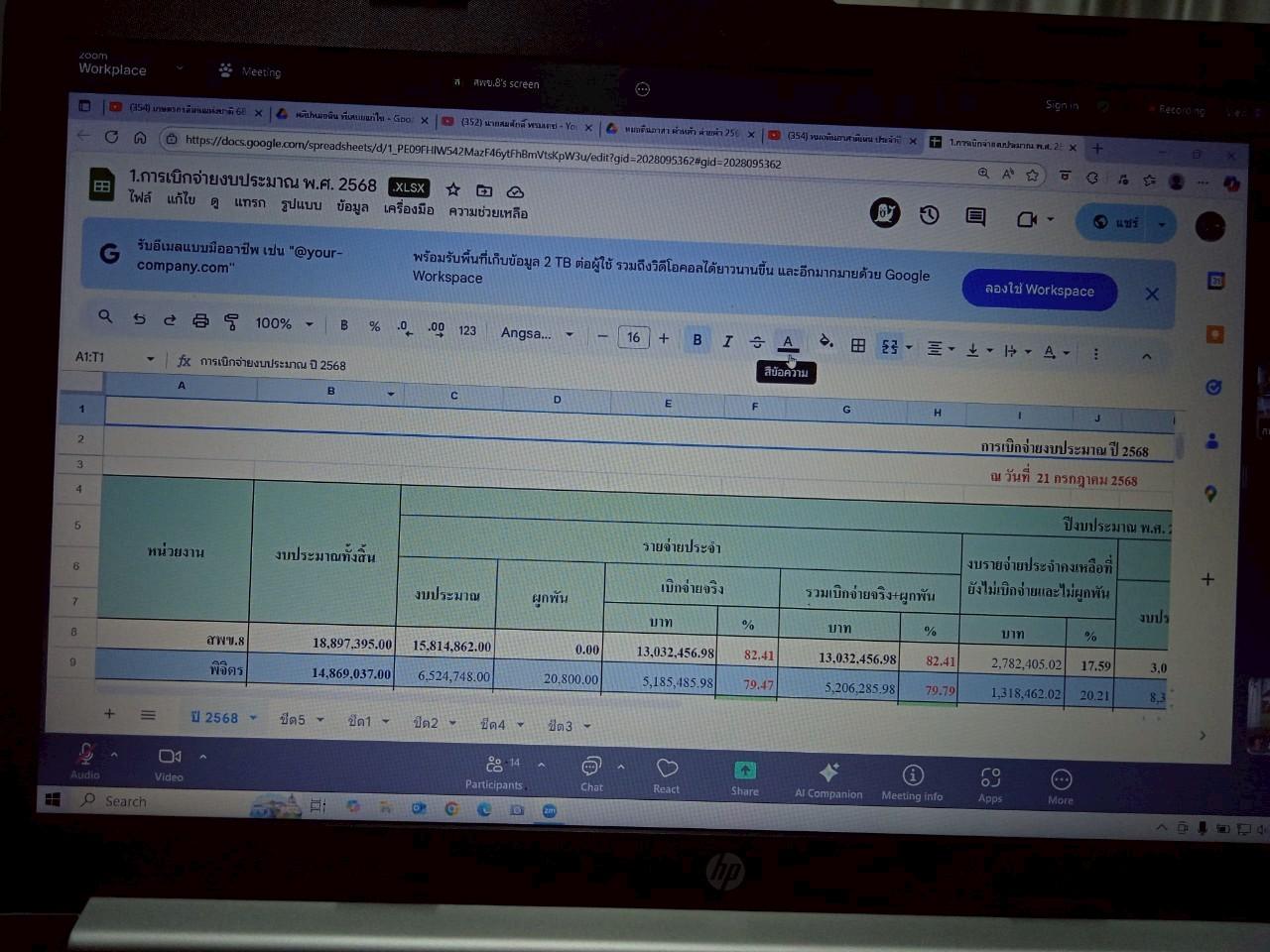Viewport: 1270px width, 952px height.
Task: Open the แทรก (Insert) menu
Action: (249, 202)
